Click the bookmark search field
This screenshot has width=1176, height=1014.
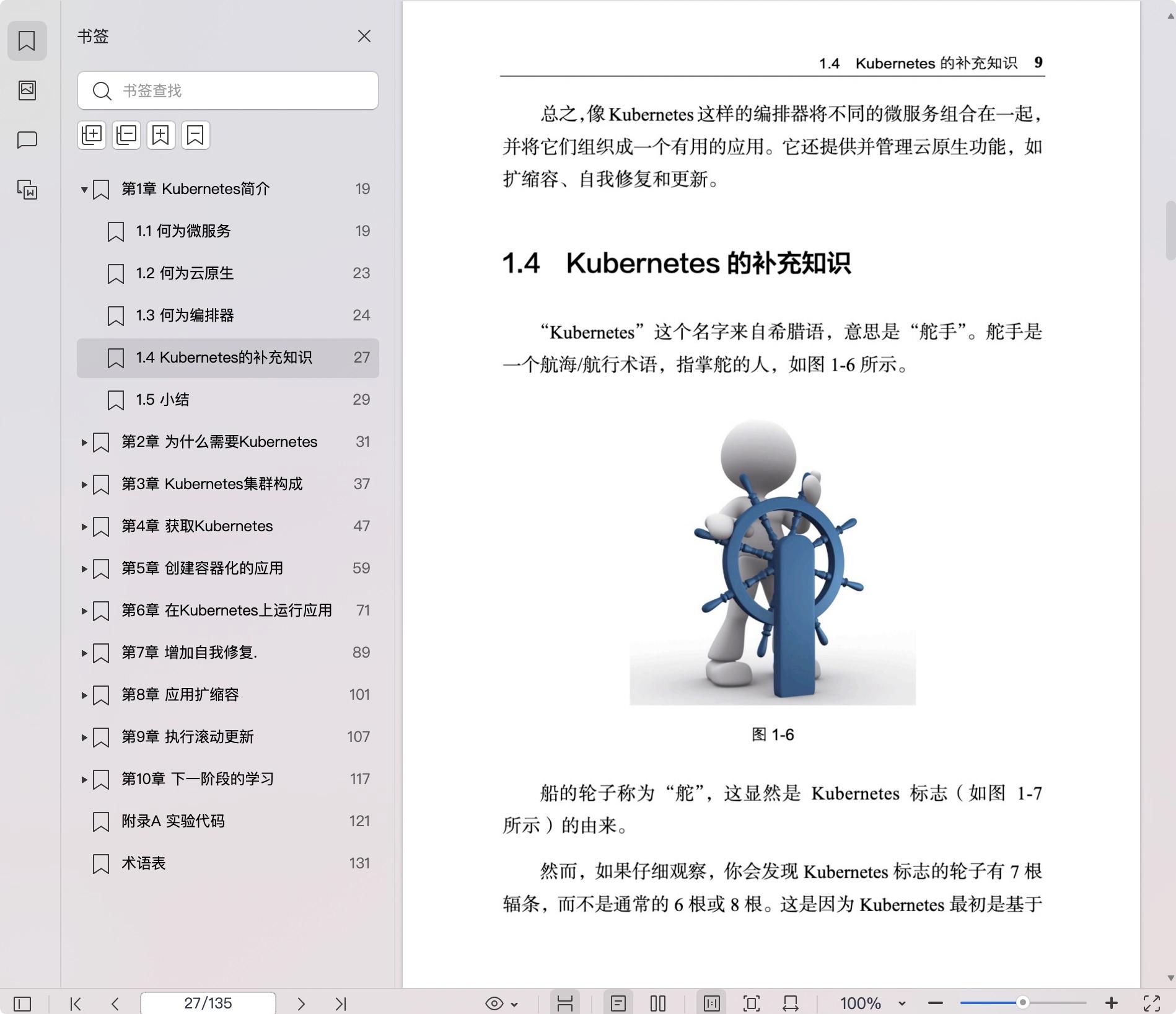[x=228, y=91]
